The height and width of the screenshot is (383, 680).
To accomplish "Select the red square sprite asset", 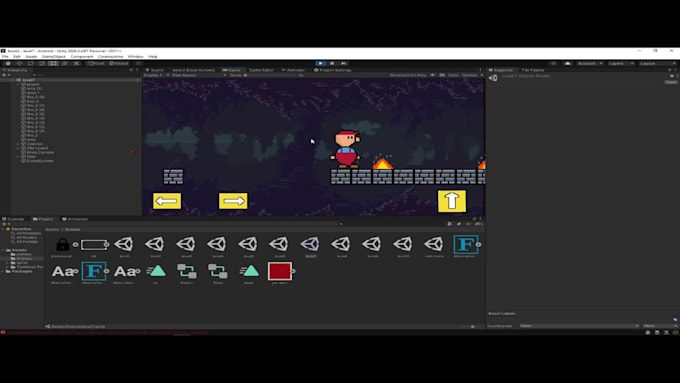I will click(280, 271).
